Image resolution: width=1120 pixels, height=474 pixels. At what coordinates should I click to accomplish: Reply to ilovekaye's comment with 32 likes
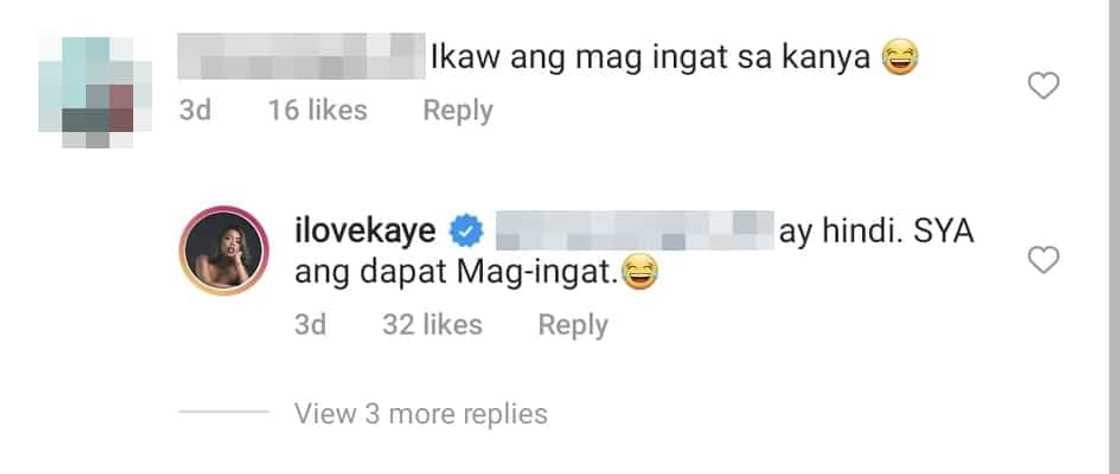click(573, 326)
